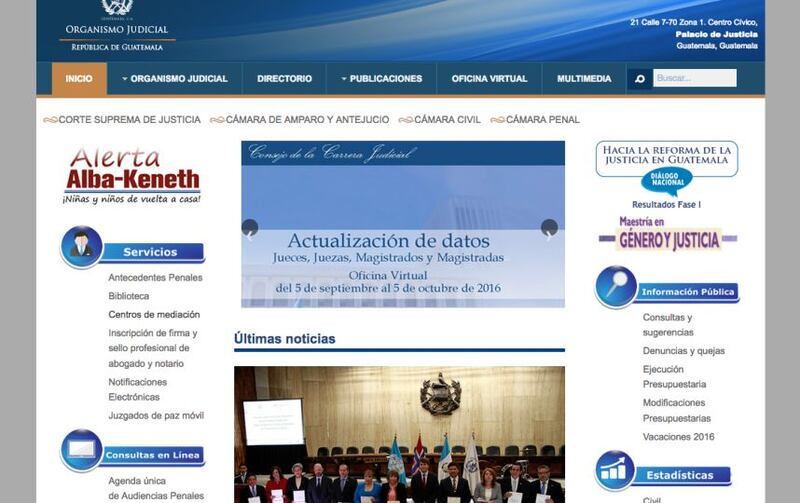The image size is (800, 503).
Task: Open Juzgados de paz móvil link
Action: (156, 415)
